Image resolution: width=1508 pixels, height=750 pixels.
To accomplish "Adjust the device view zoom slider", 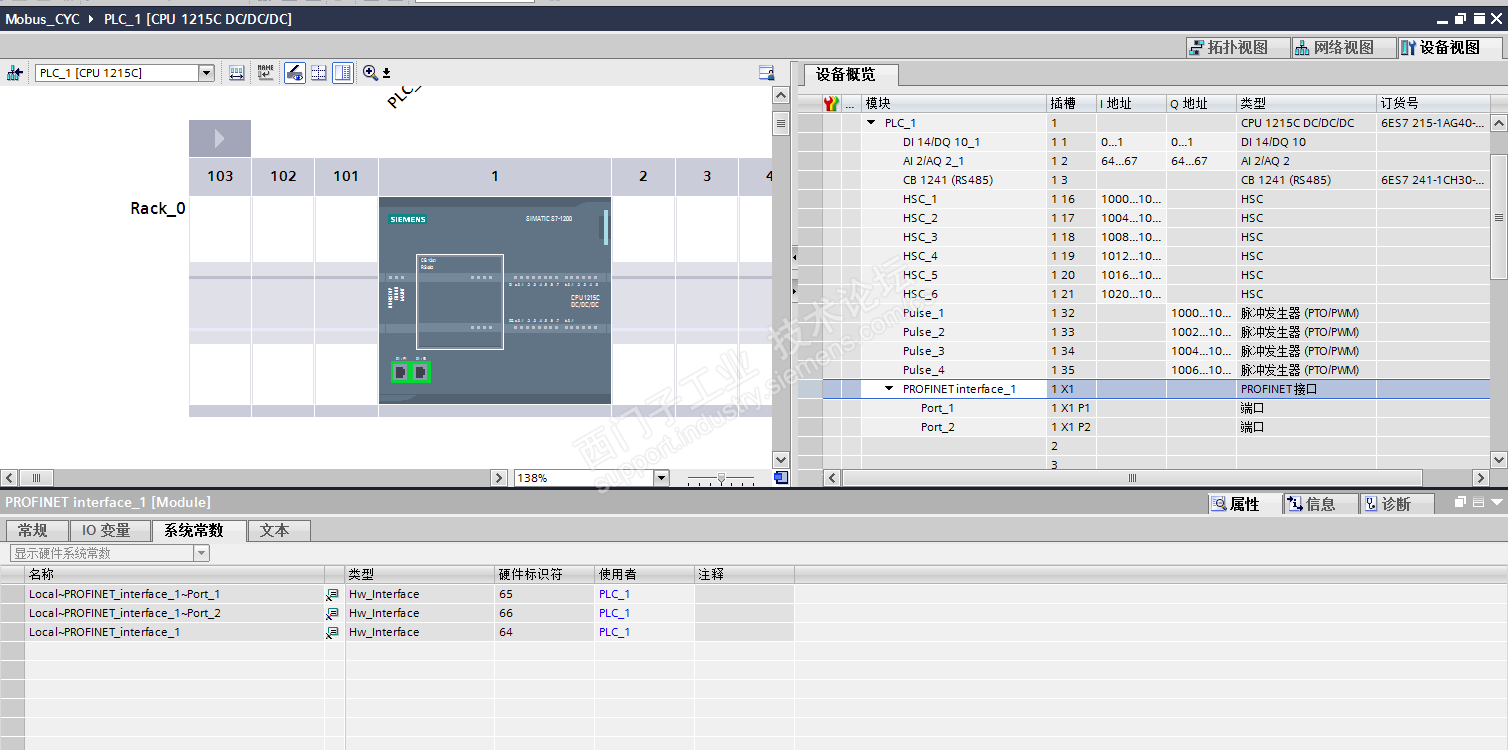I will (x=721, y=478).
